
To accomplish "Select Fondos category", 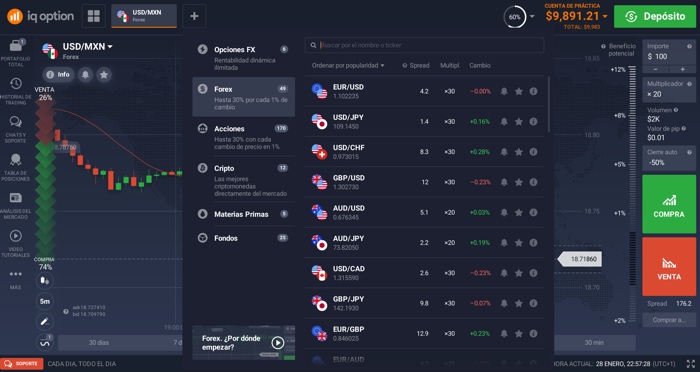I will (244, 238).
